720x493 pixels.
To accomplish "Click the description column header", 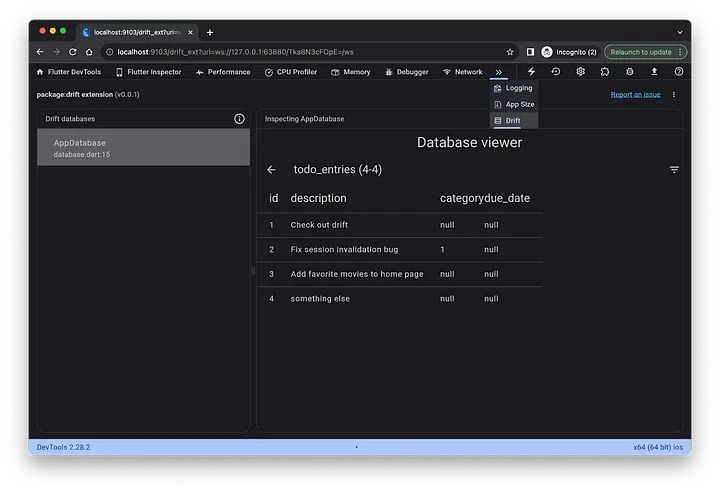I will pos(318,198).
